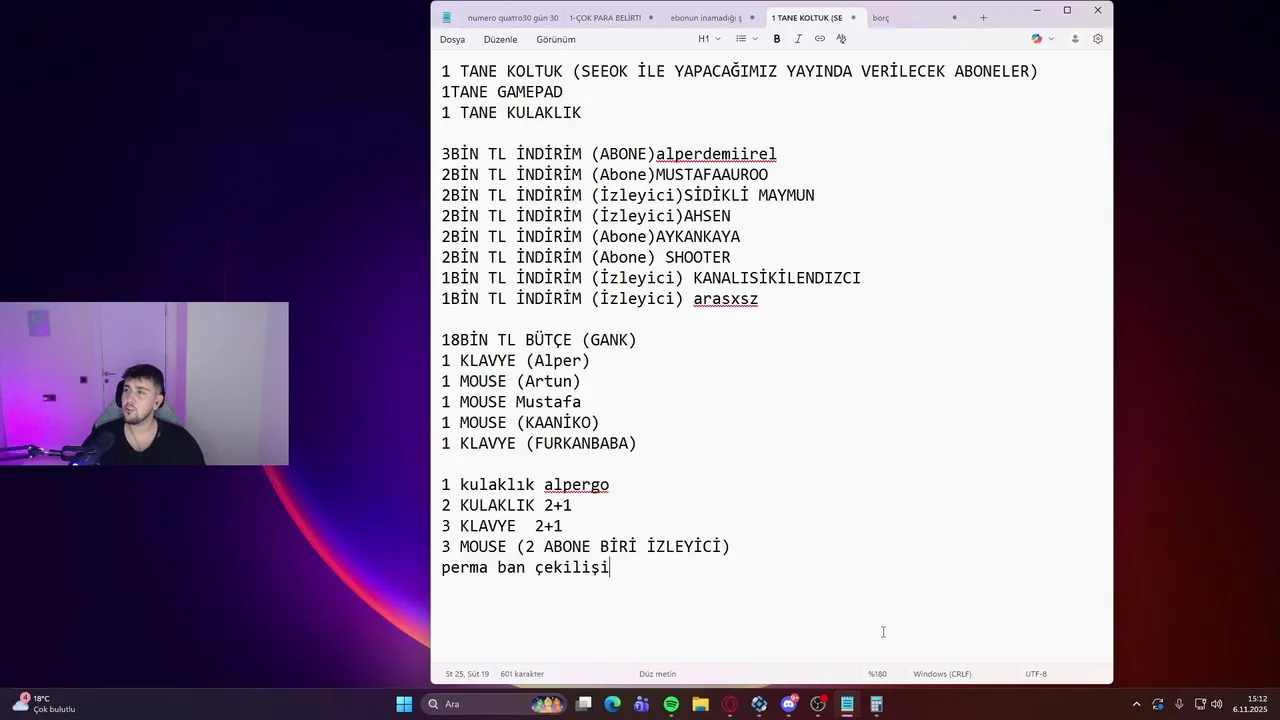The image size is (1280, 720).
Task: Click the webcam overlay thumbnail
Action: pyautogui.click(x=144, y=384)
